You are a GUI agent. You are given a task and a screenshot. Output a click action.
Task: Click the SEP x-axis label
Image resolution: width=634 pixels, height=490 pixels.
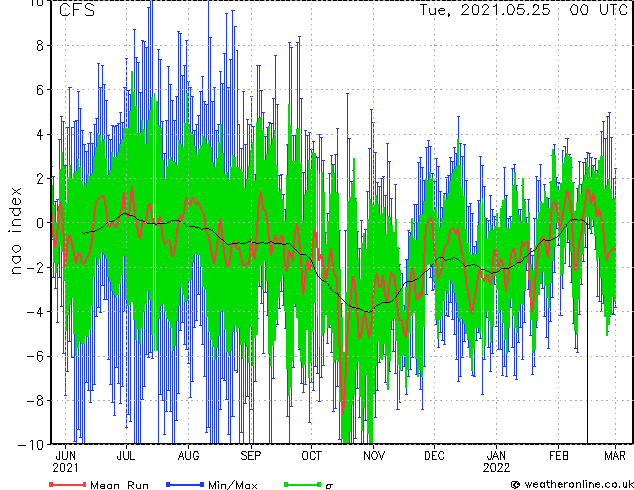tap(251, 456)
